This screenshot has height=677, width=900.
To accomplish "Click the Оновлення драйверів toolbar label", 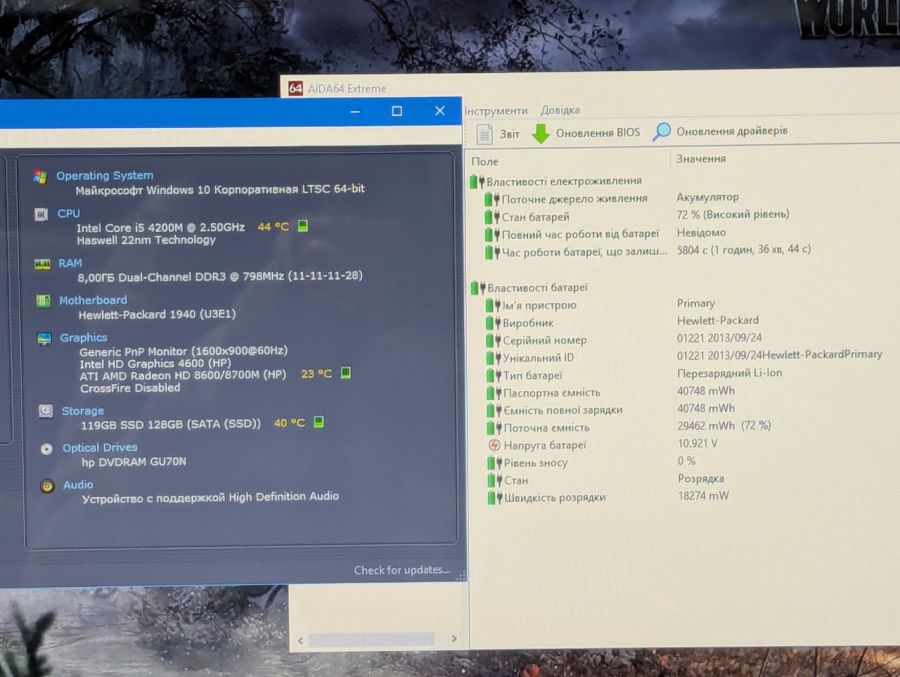I will (732, 131).
